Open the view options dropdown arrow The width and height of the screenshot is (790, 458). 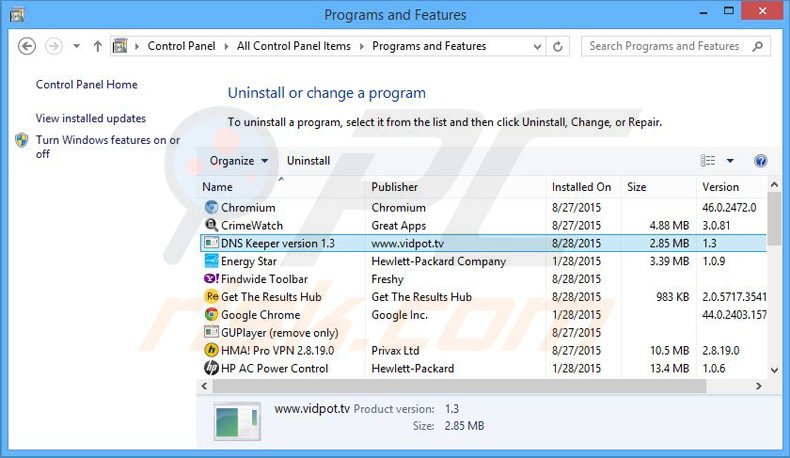click(730, 161)
